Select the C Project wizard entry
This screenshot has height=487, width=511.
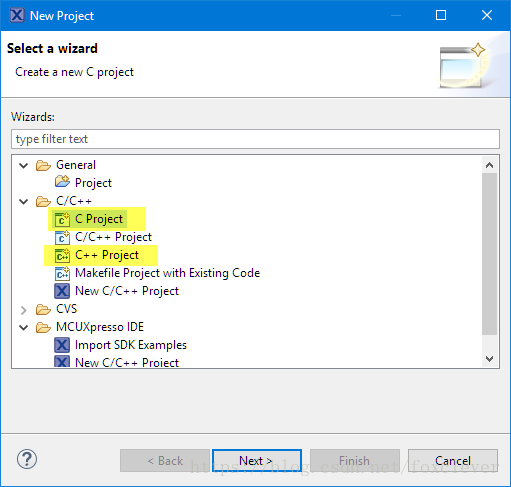click(99, 219)
